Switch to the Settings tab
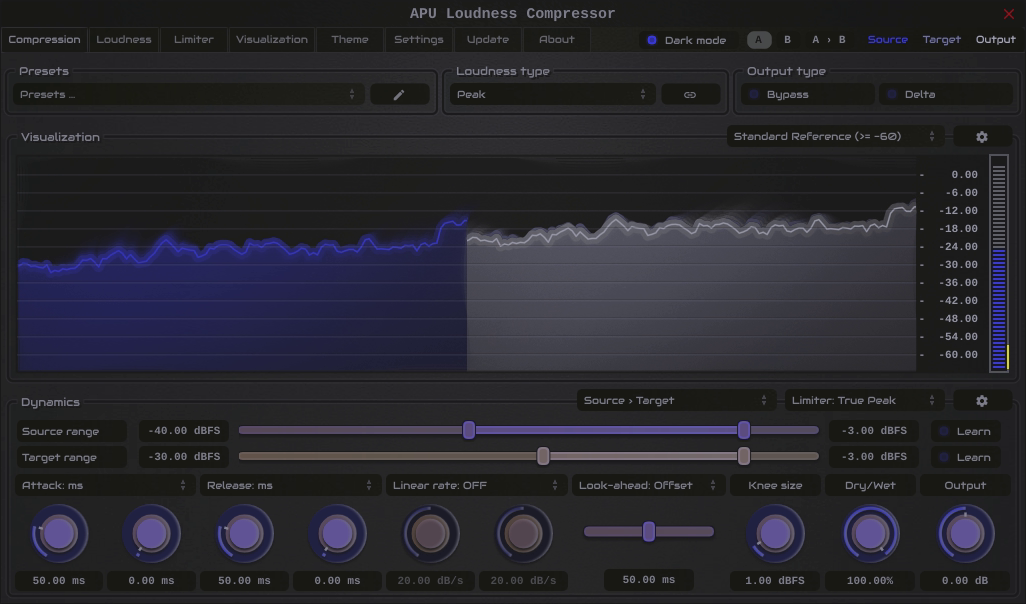This screenshot has height=604, width=1026. [x=419, y=39]
